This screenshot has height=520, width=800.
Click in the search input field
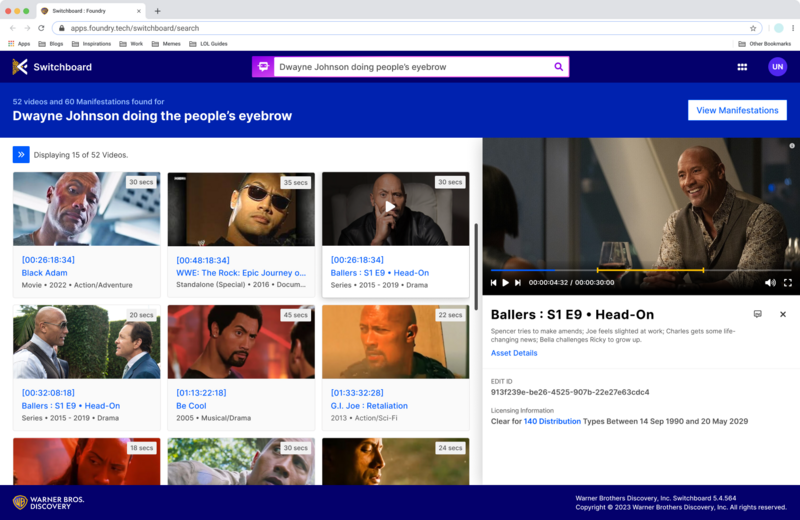click(413, 67)
